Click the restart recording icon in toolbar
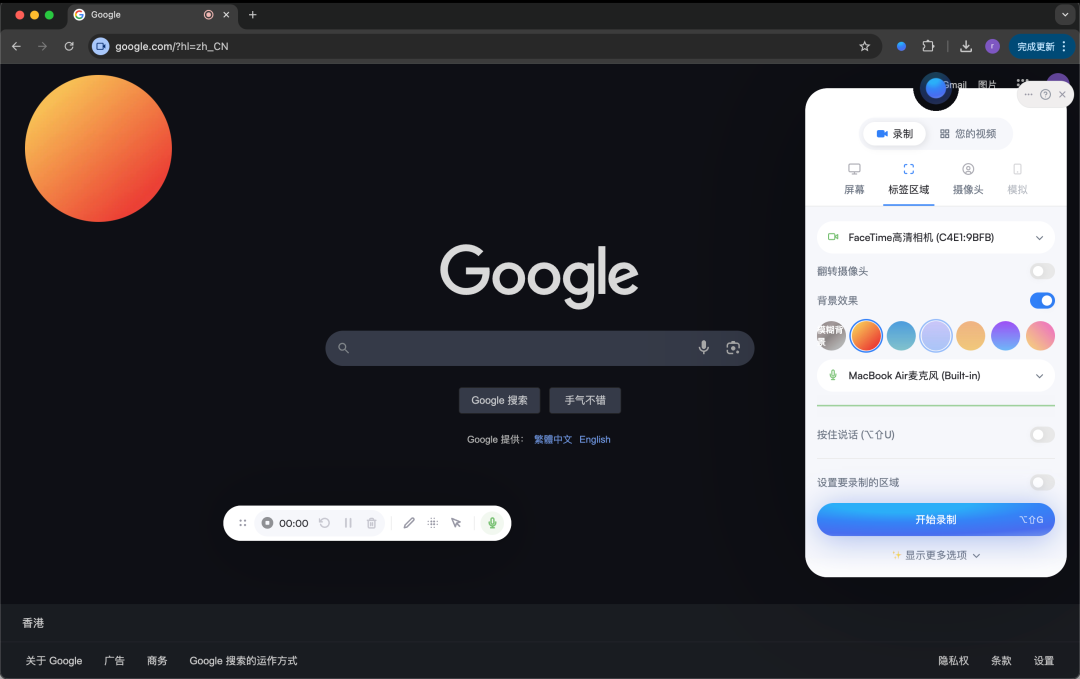The image size is (1080, 679). pyautogui.click(x=324, y=523)
